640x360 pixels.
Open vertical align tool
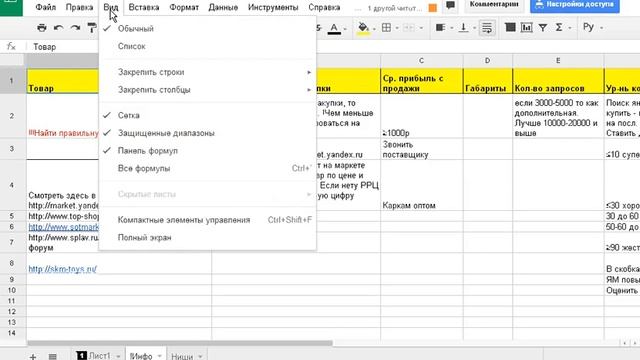pyautogui.click(x=463, y=28)
